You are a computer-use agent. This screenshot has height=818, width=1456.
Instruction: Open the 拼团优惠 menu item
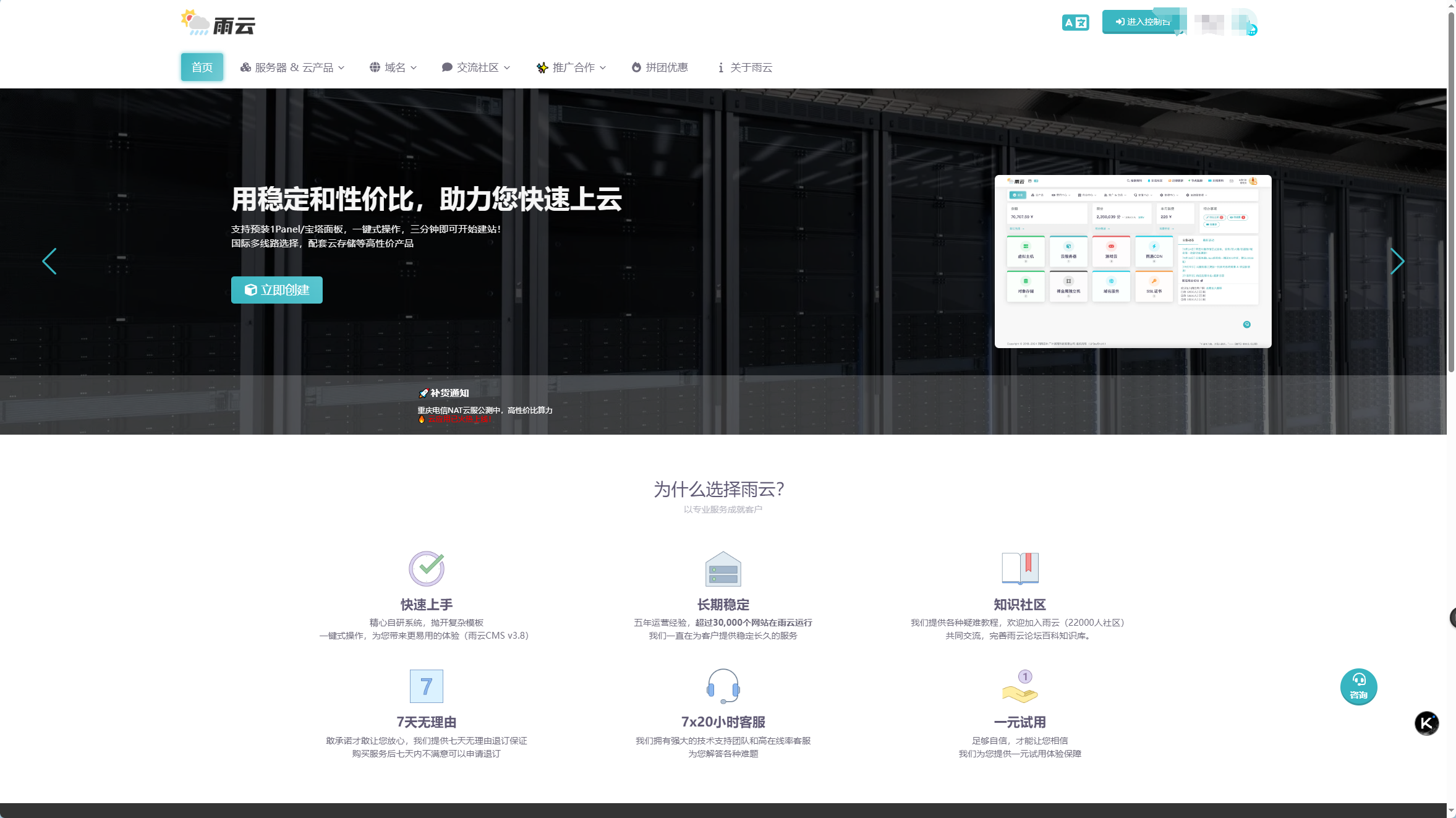click(660, 67)
